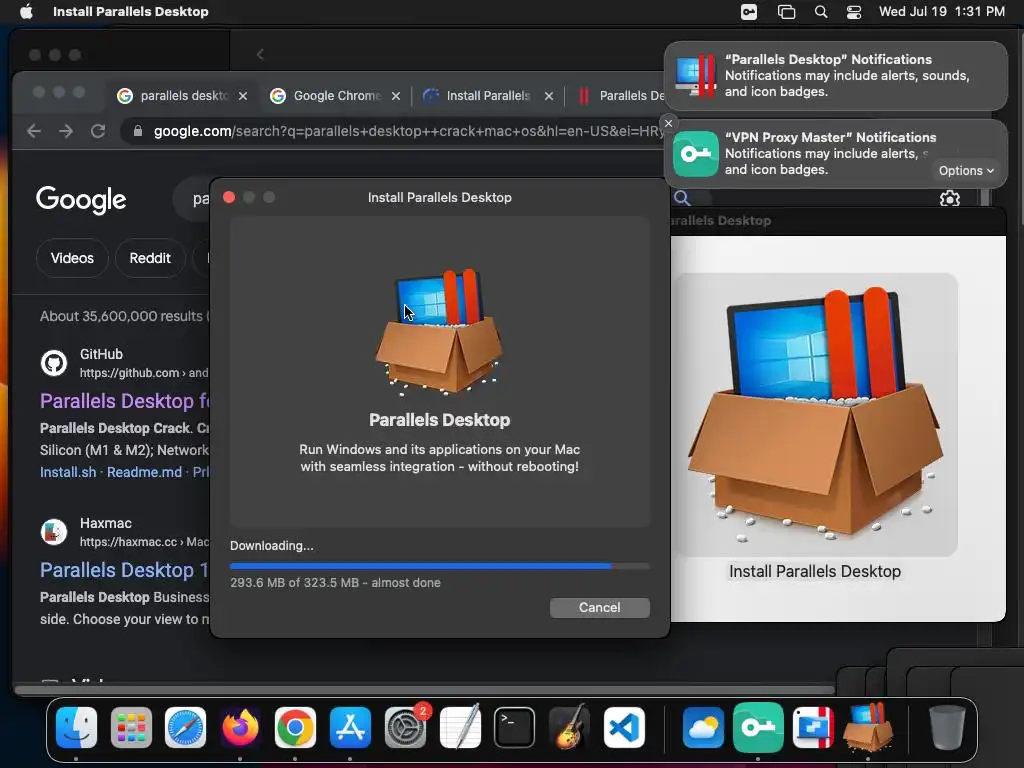Go forward in Chrome
The height and width of the screenshot is (768, 1024).
point(66,131)
